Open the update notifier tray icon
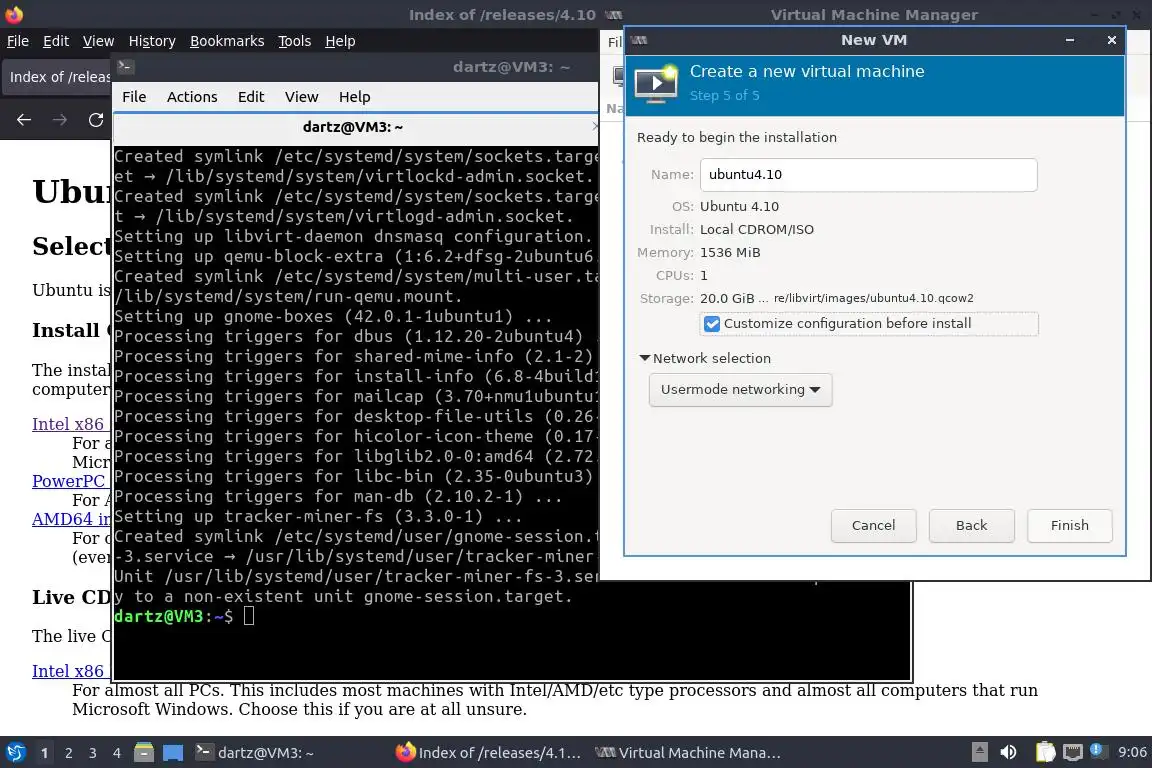Image resolution: width=1152 pixels, height=768 pixels. (x=1096, y=750)
